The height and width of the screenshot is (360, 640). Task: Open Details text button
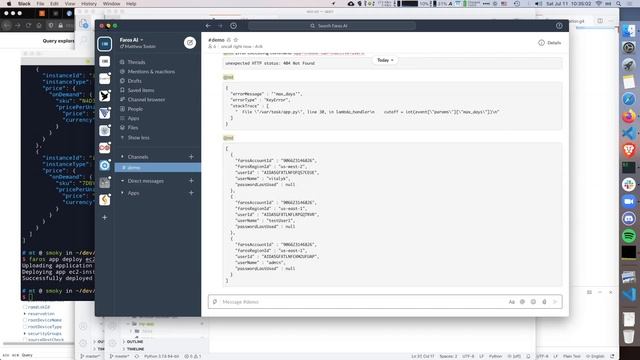(554, 42)
